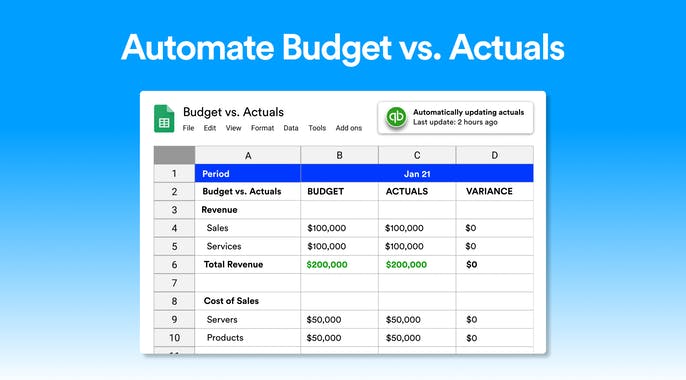Viewport: 686px width, 380px height.
Task: Open the Add ons menu
Action: point(349,128)
